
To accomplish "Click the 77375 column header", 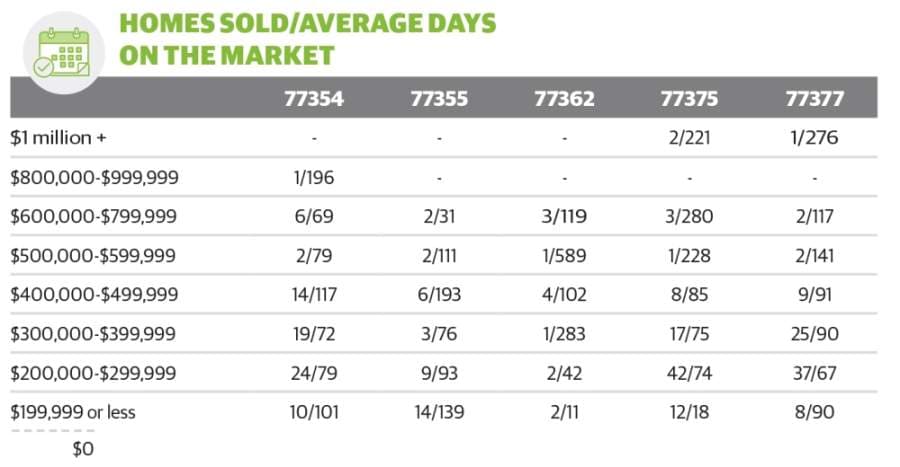I will pyautogui.click(x=689, y=99).
